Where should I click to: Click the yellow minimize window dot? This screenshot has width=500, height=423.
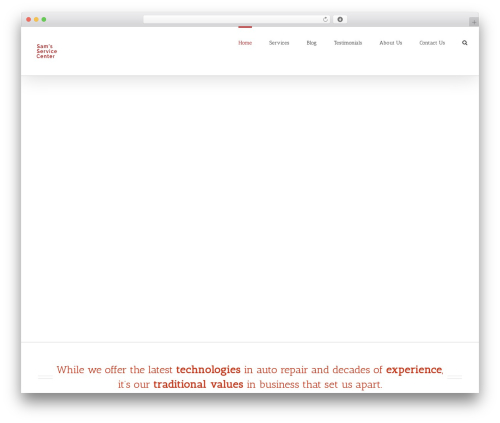click(36, 19)
